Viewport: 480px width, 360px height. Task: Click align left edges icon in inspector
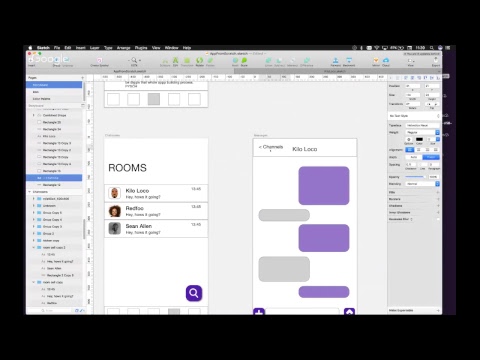(406, 78)
